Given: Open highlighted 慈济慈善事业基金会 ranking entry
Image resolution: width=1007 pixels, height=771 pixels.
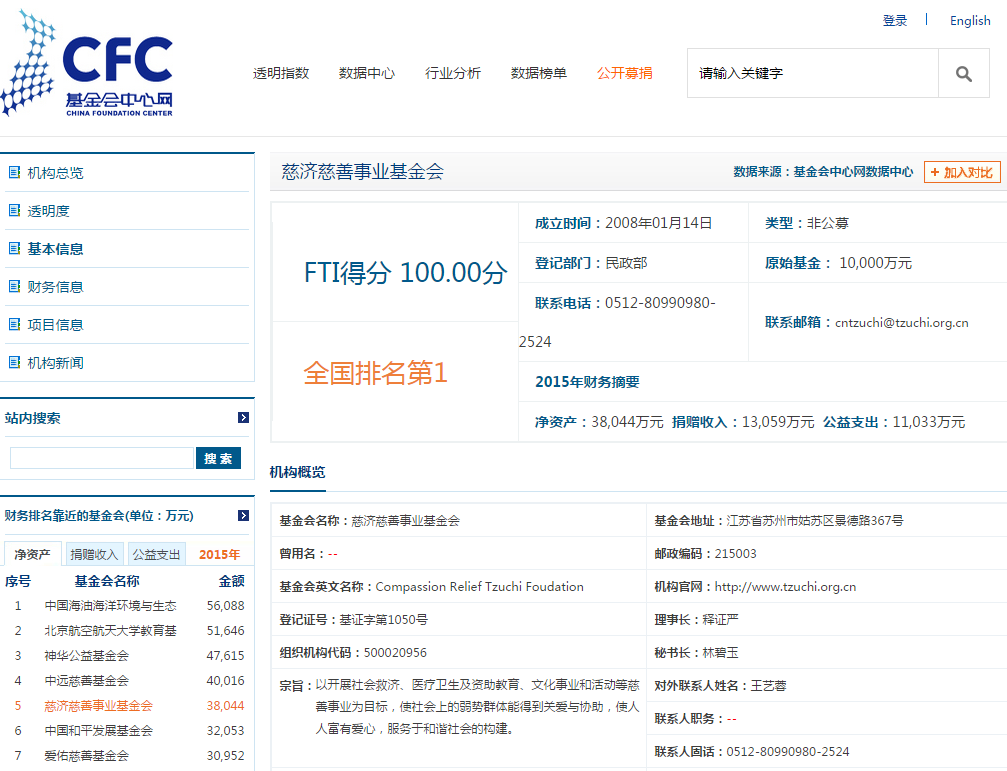Looking at the screenshot, I should click(x=98, y=706).
